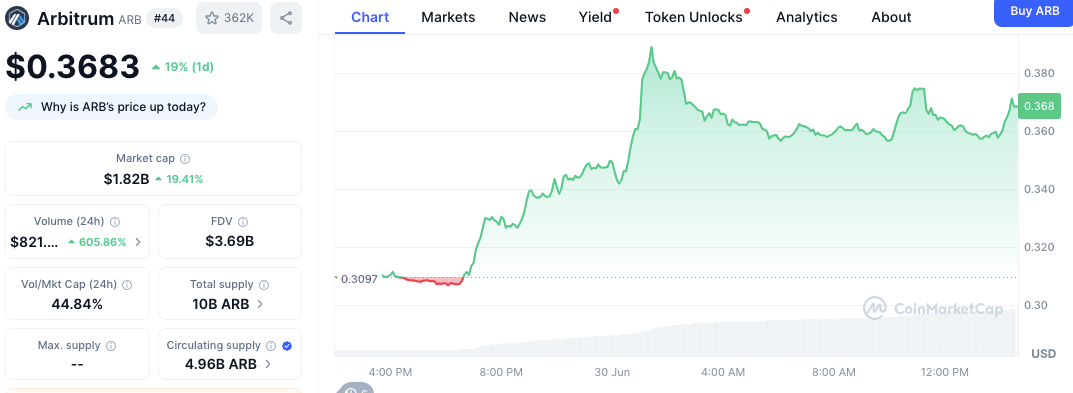Click the 0.368 current price label
The height and width of the screenshot is (393, 1073).
(x=1039, y=106)
